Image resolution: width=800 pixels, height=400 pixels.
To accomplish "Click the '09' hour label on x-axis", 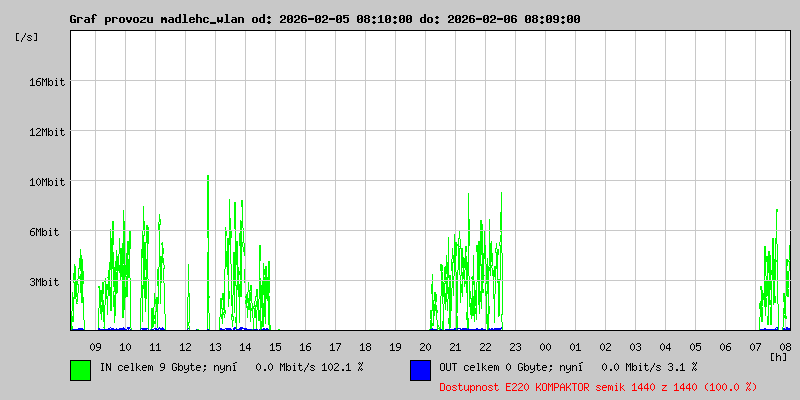I will [95, 347].
